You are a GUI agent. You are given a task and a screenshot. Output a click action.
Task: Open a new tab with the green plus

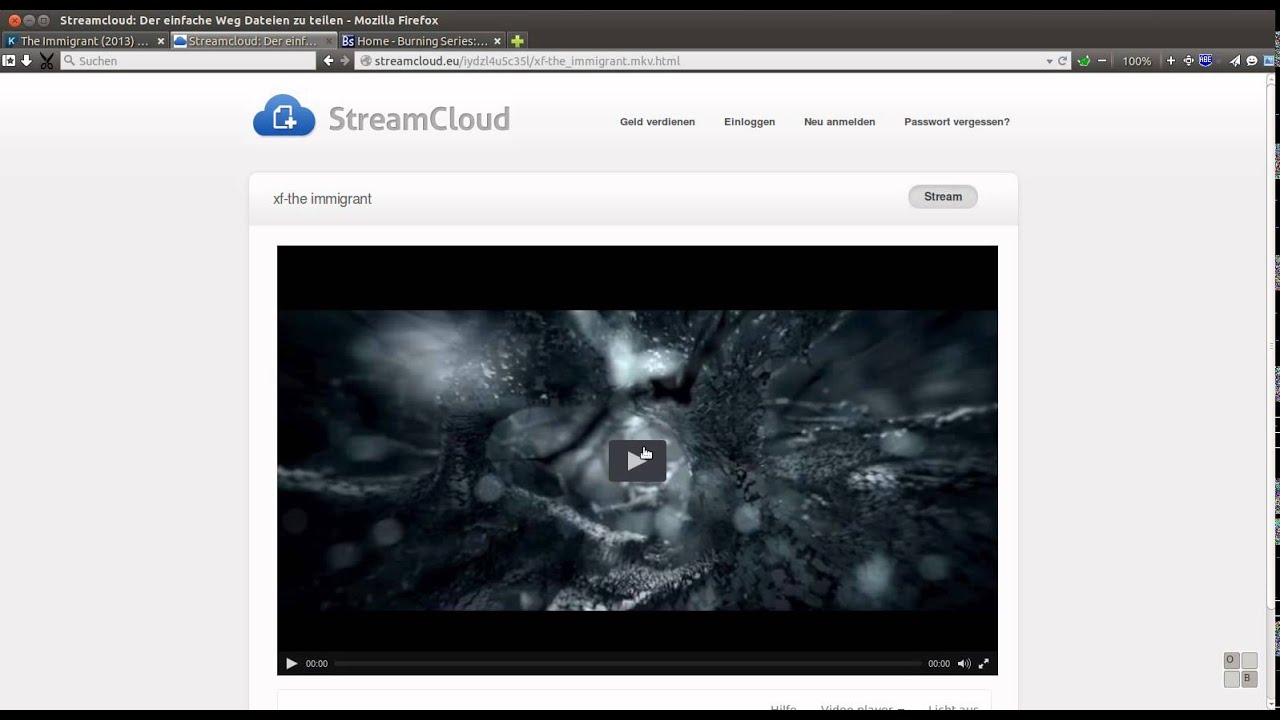pos(517,41)
